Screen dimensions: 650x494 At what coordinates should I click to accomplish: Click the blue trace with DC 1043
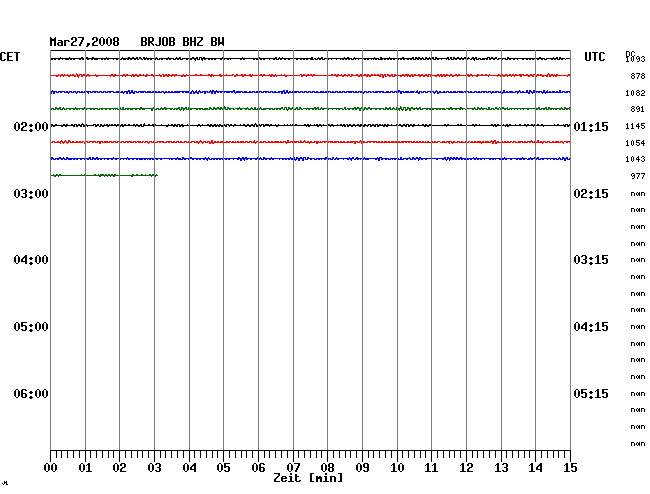[x=310, y=159]
